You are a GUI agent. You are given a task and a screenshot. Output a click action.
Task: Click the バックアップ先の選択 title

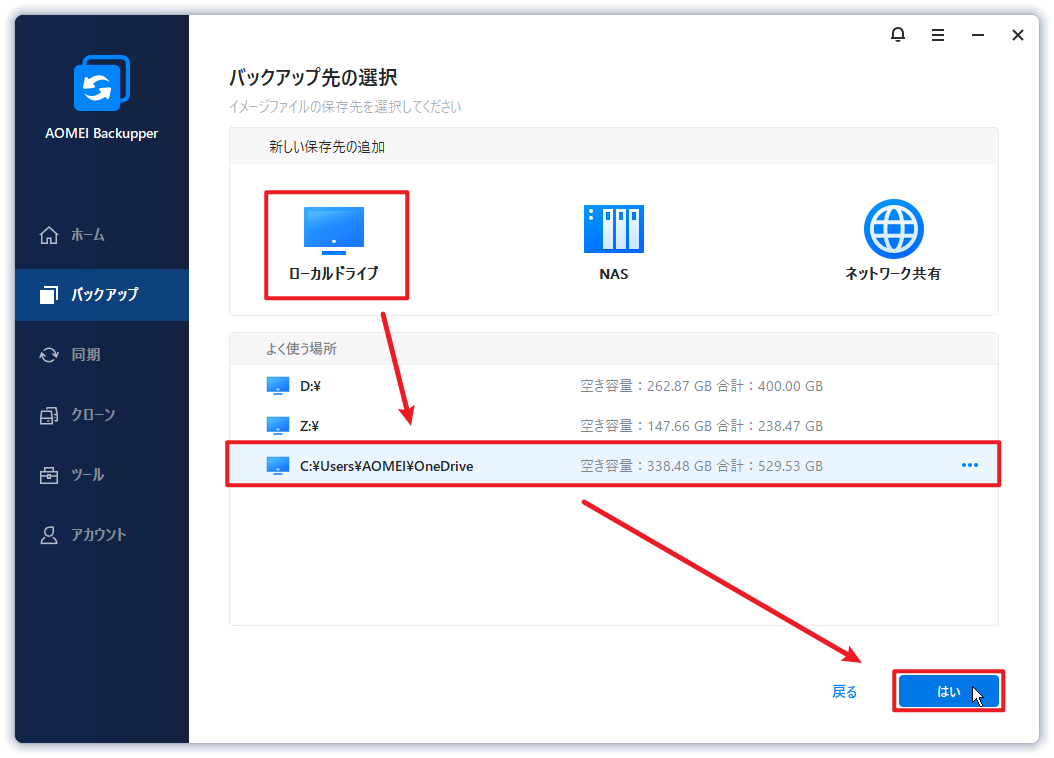(313, 77)
